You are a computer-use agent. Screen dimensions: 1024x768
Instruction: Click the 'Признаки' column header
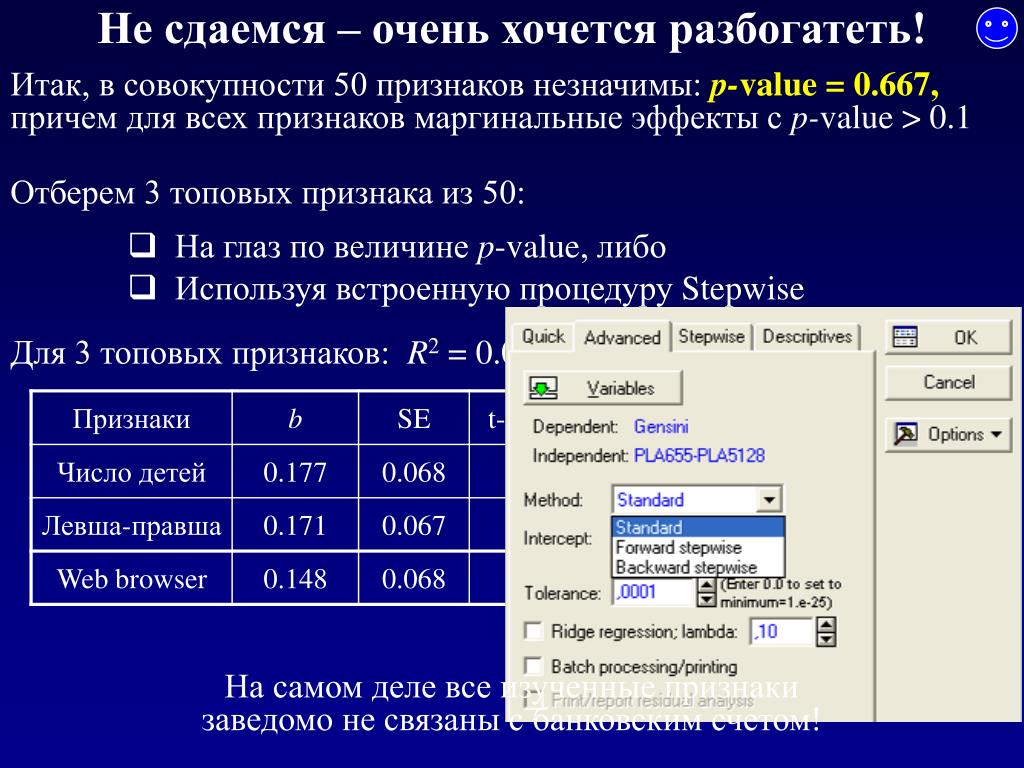click(132, 419)
